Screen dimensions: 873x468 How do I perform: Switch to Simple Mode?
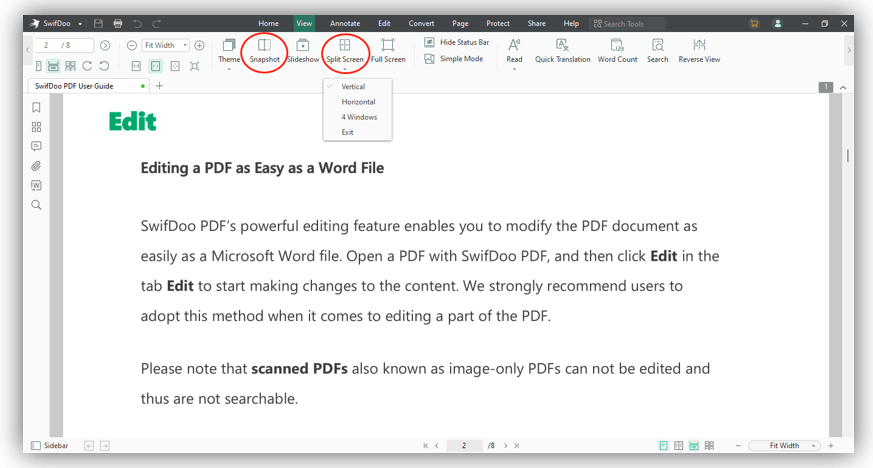pos(454,58)
